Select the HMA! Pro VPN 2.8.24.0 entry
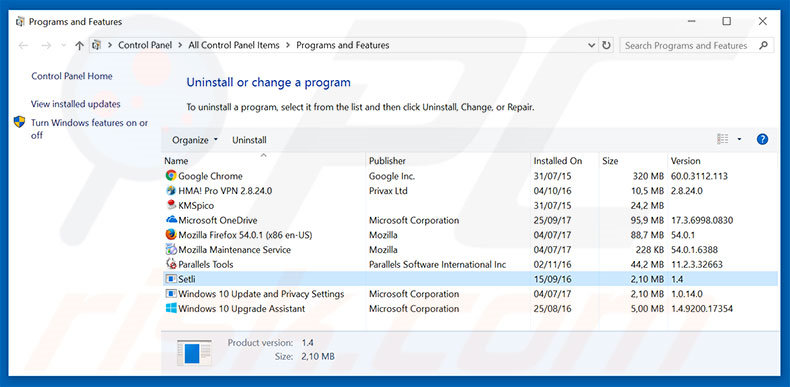Screen dimensions: 790x387 click(x=225, y=190)
